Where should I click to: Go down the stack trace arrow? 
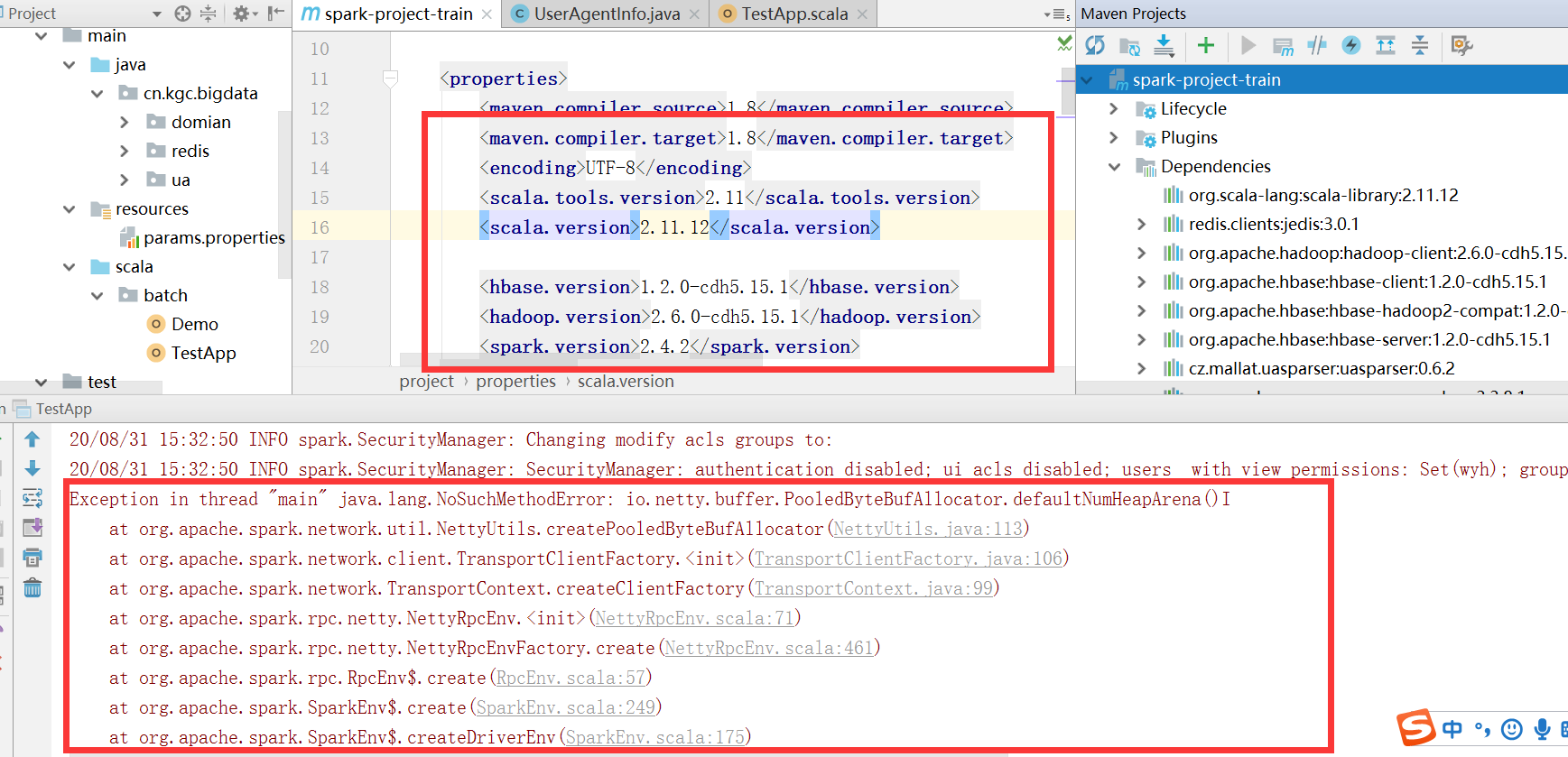click(x=32, y=468)
